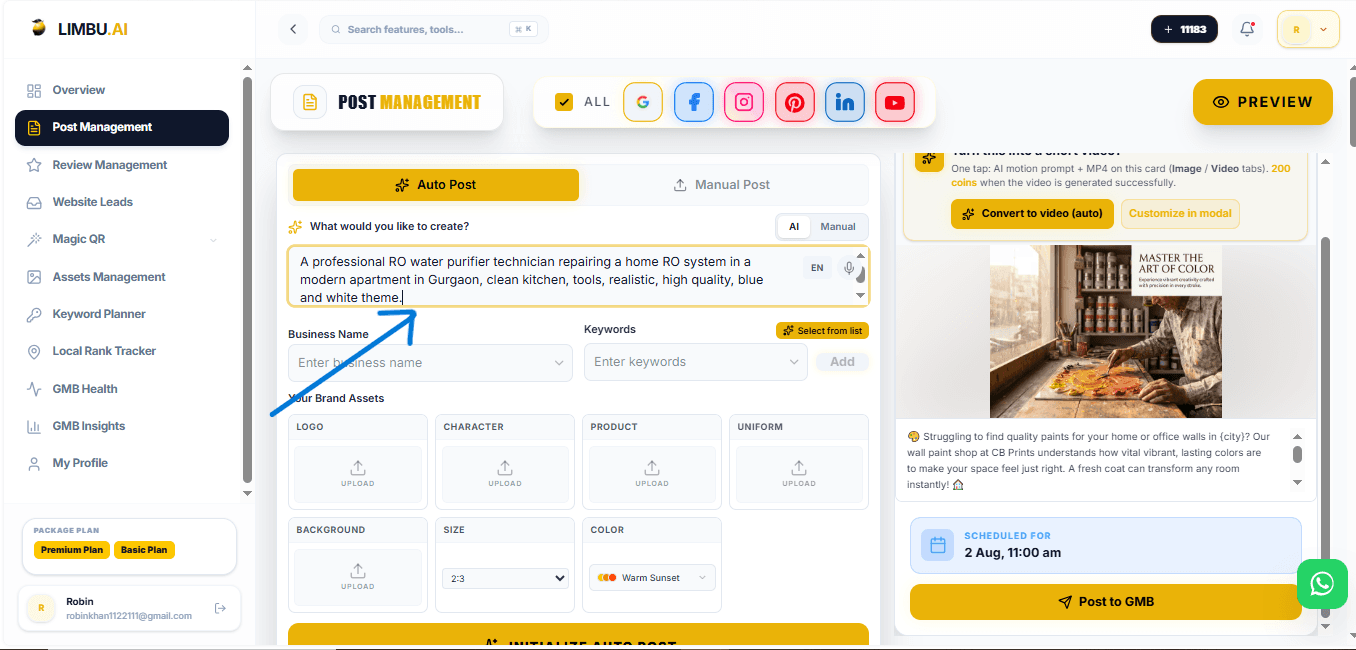Open the Warm Sunset color dropdown

(x=652, y=578)
